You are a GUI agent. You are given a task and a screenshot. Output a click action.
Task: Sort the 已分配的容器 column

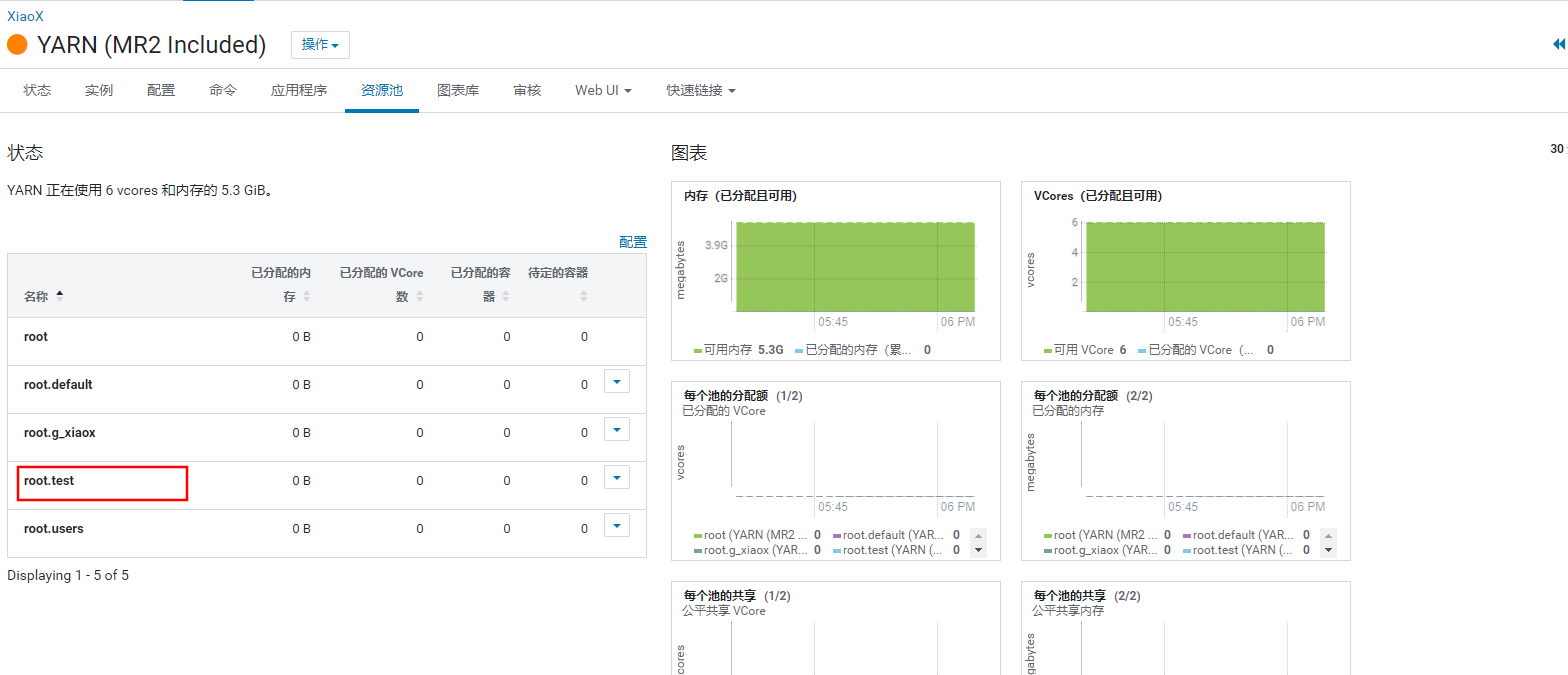(x=505, y=297)
